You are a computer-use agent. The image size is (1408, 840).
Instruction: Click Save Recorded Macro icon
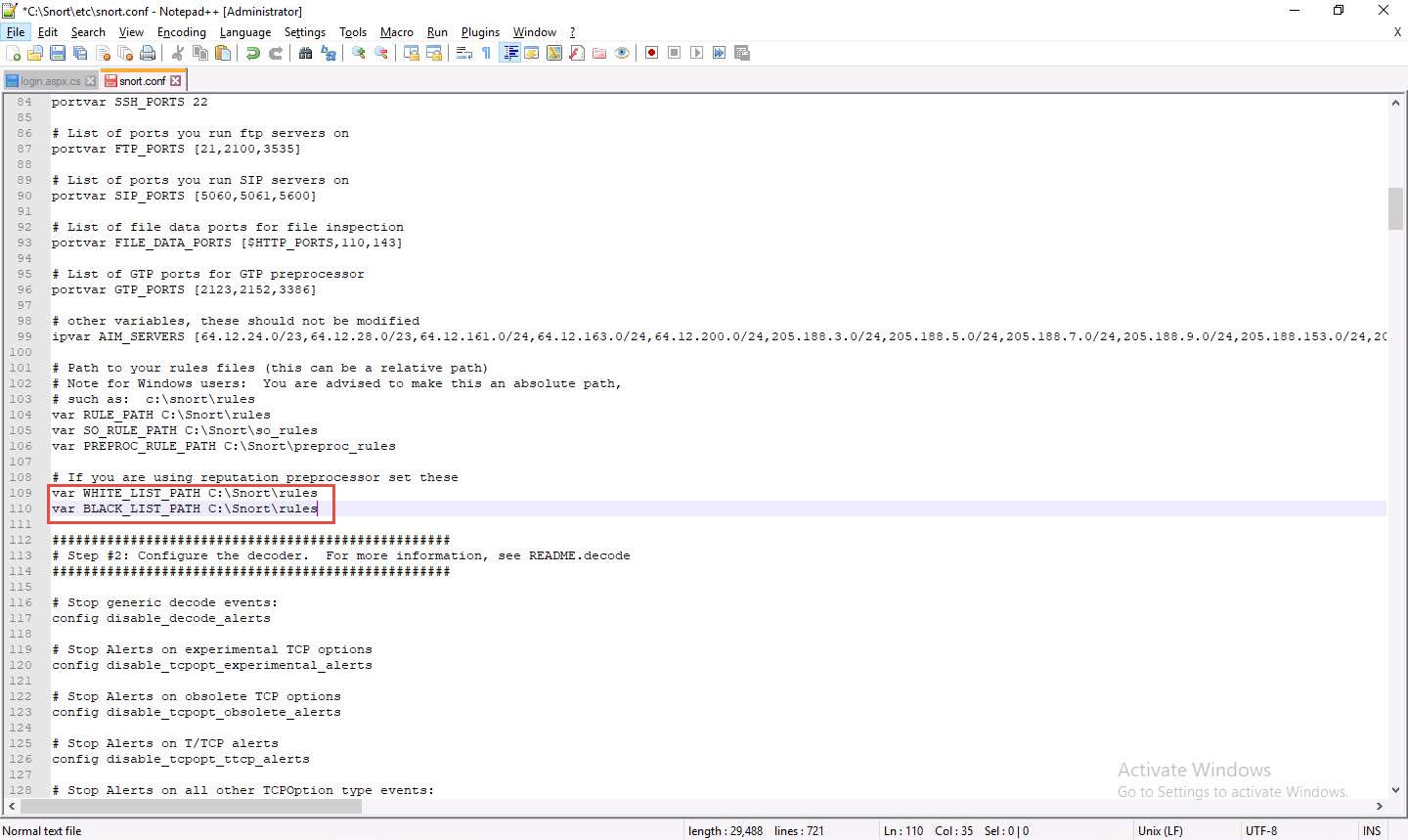click(742, 53)
